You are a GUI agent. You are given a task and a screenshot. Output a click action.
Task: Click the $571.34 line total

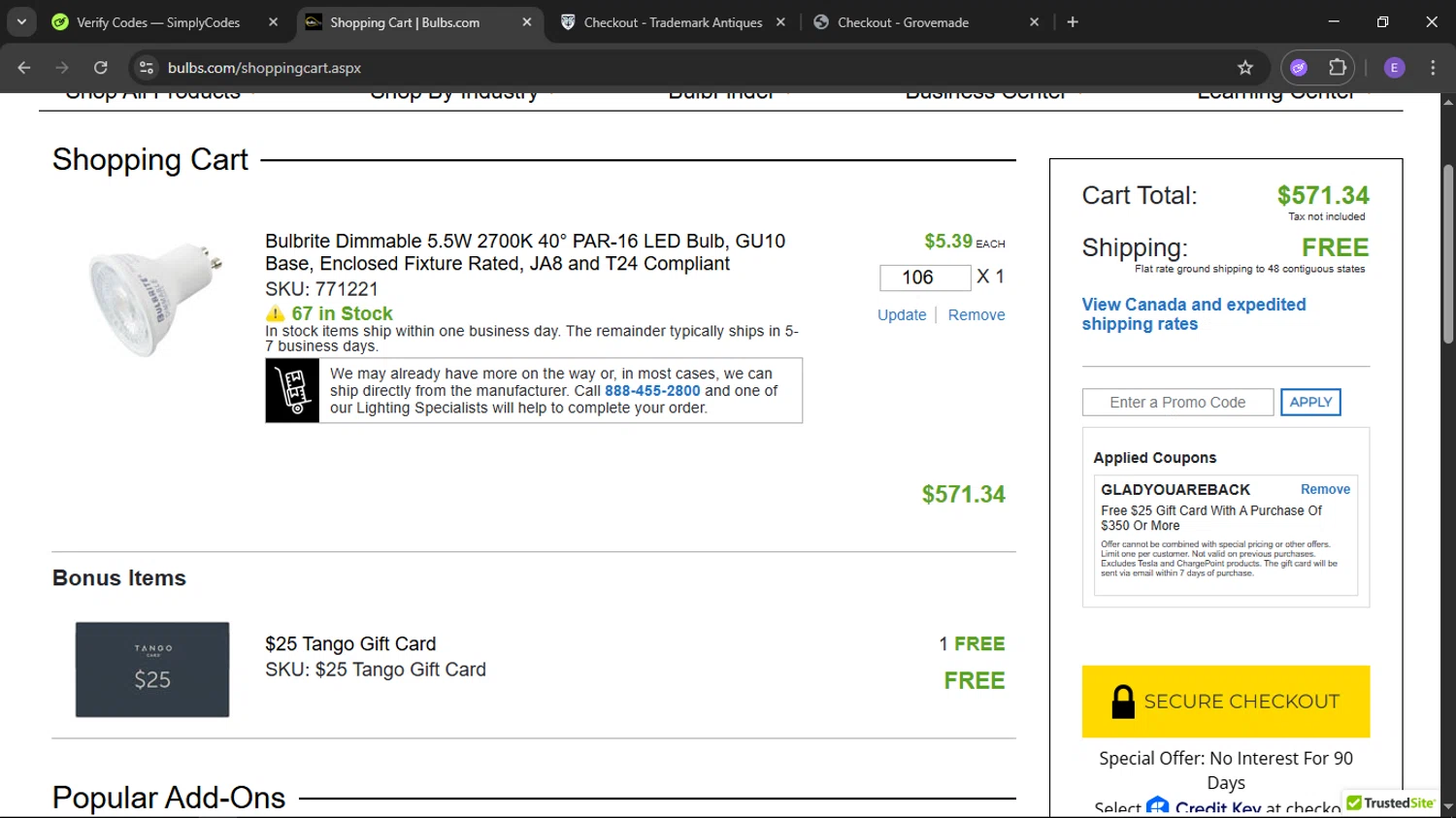click(x=963, y=495)
